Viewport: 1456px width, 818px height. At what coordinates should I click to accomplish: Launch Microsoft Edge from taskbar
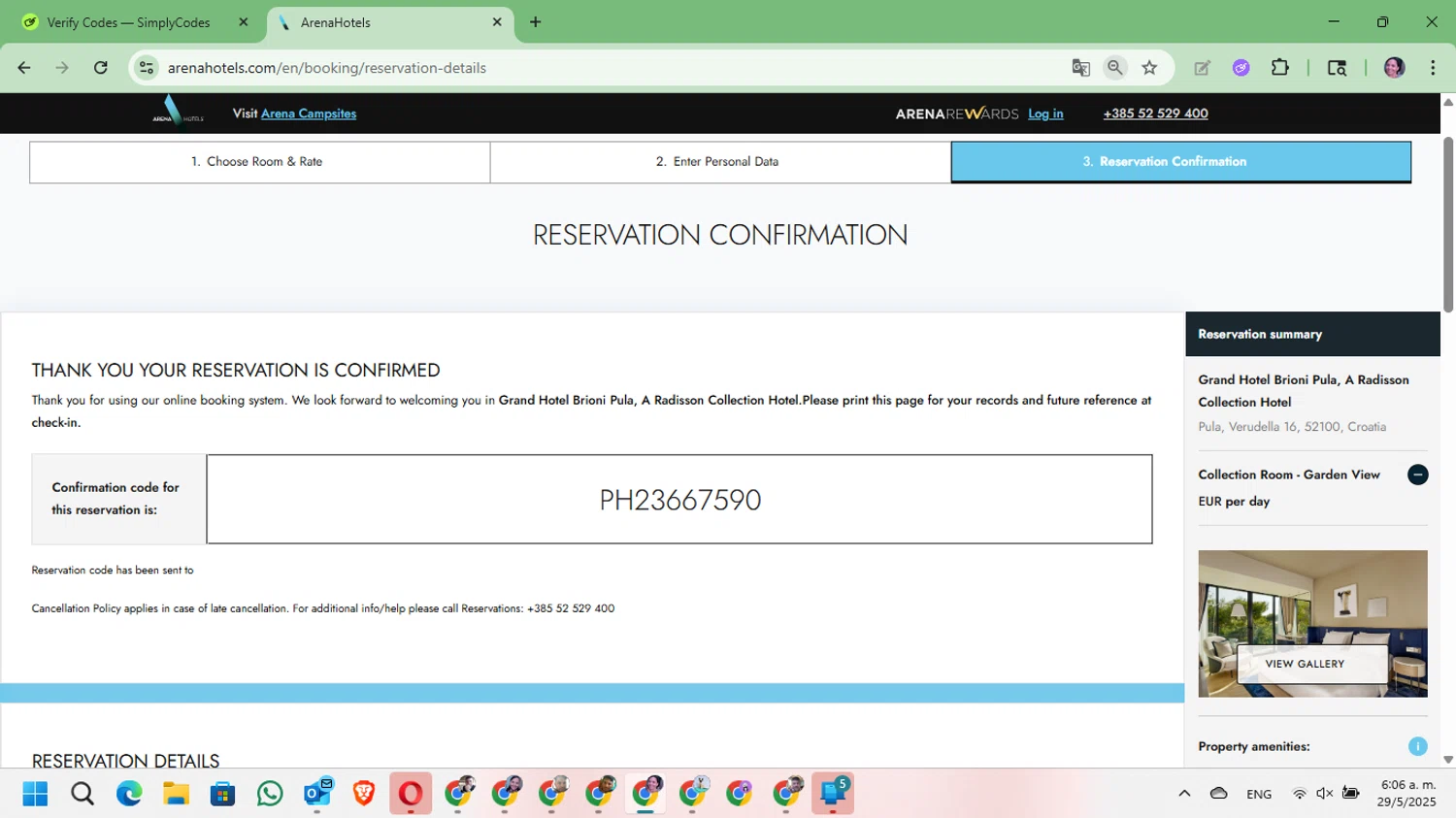pyautogui.click(x=129, y=794)
